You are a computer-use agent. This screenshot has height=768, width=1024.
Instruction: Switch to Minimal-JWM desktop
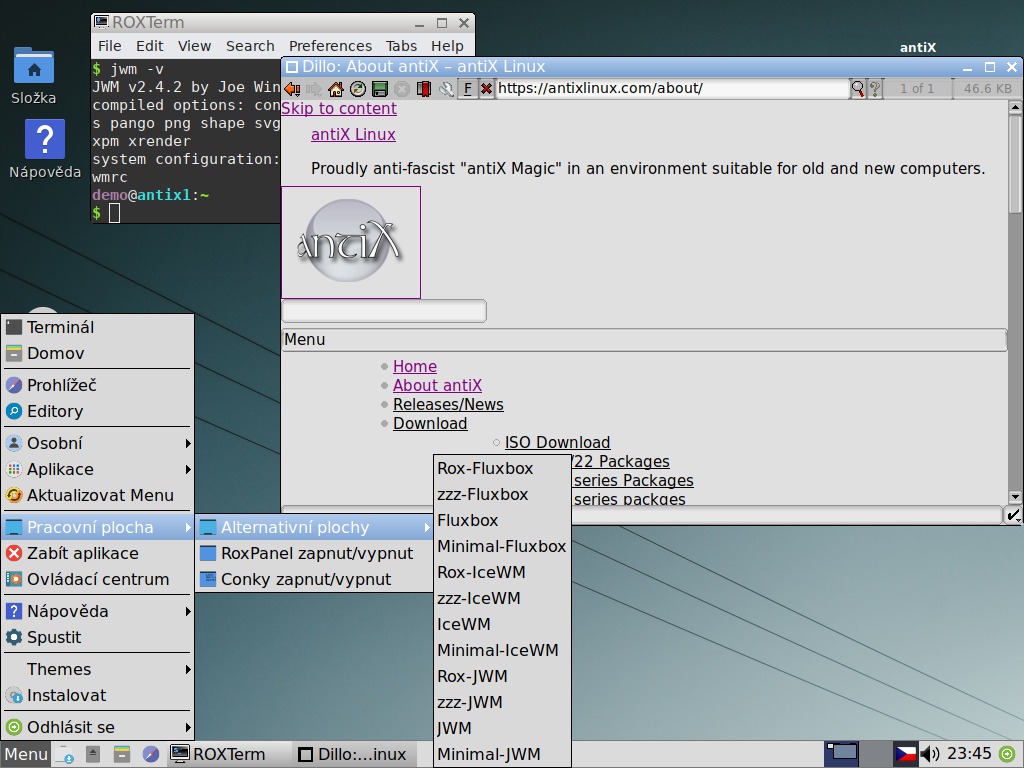point(502,754)
